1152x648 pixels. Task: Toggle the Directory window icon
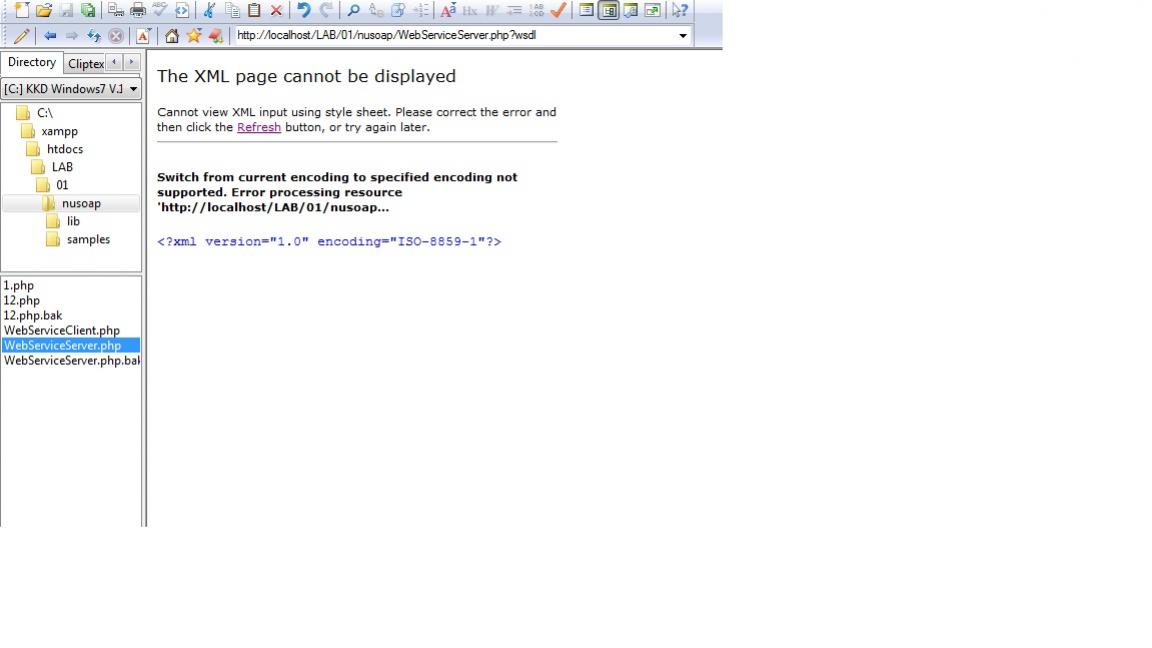tap(608, 10)
